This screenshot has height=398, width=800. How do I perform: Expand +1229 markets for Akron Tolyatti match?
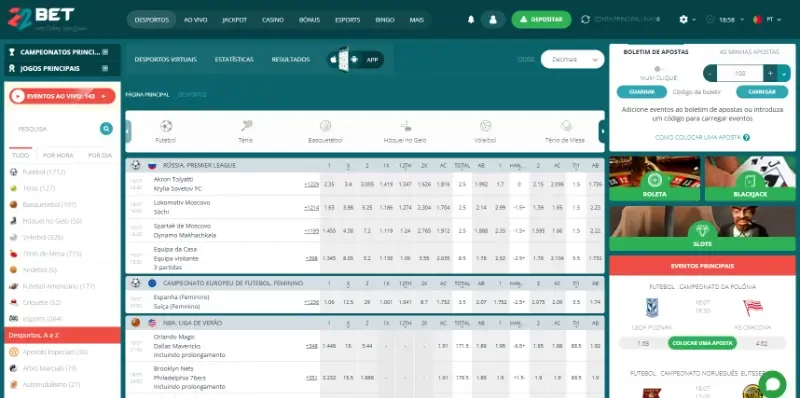point(311,184)
